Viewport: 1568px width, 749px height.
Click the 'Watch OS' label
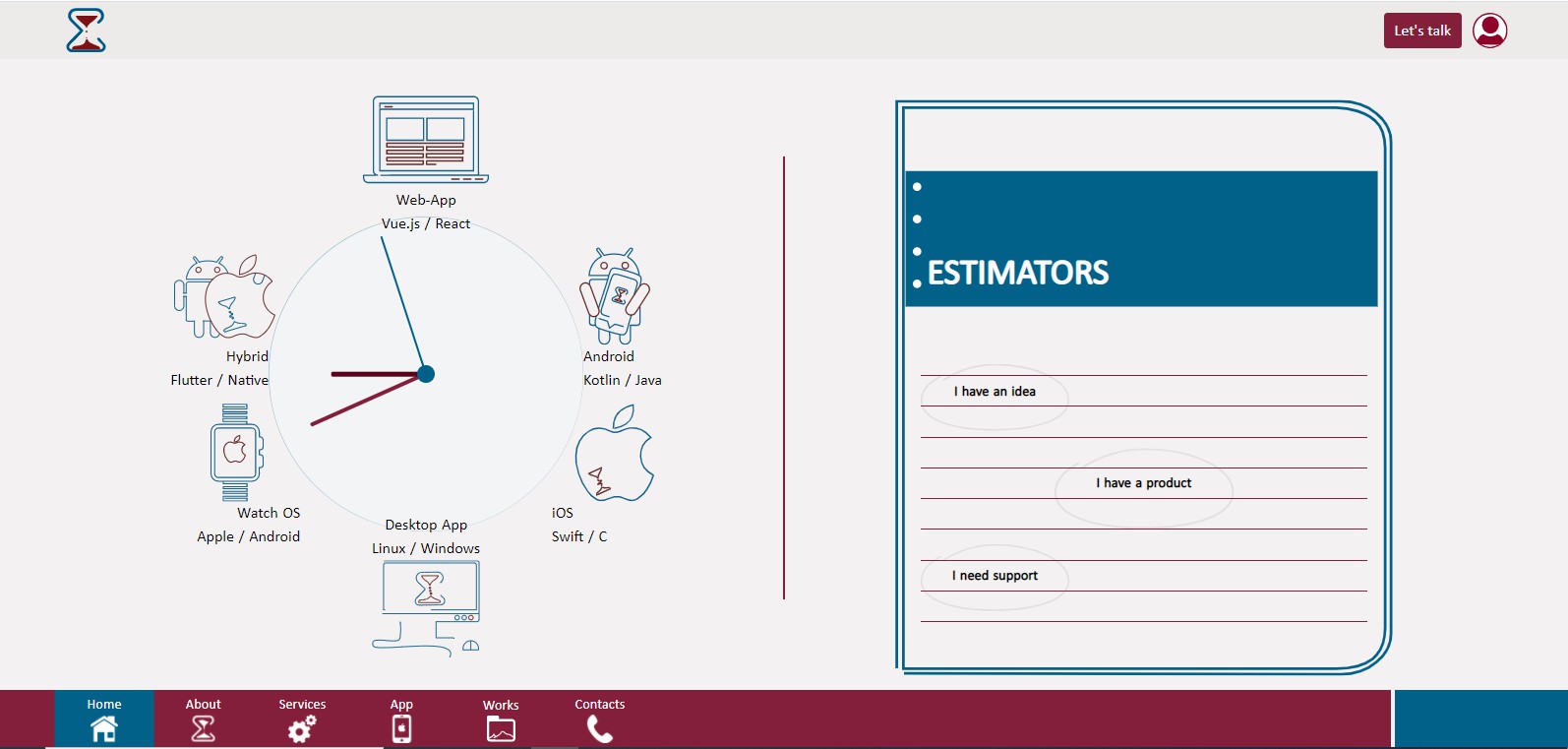point(269,513)
